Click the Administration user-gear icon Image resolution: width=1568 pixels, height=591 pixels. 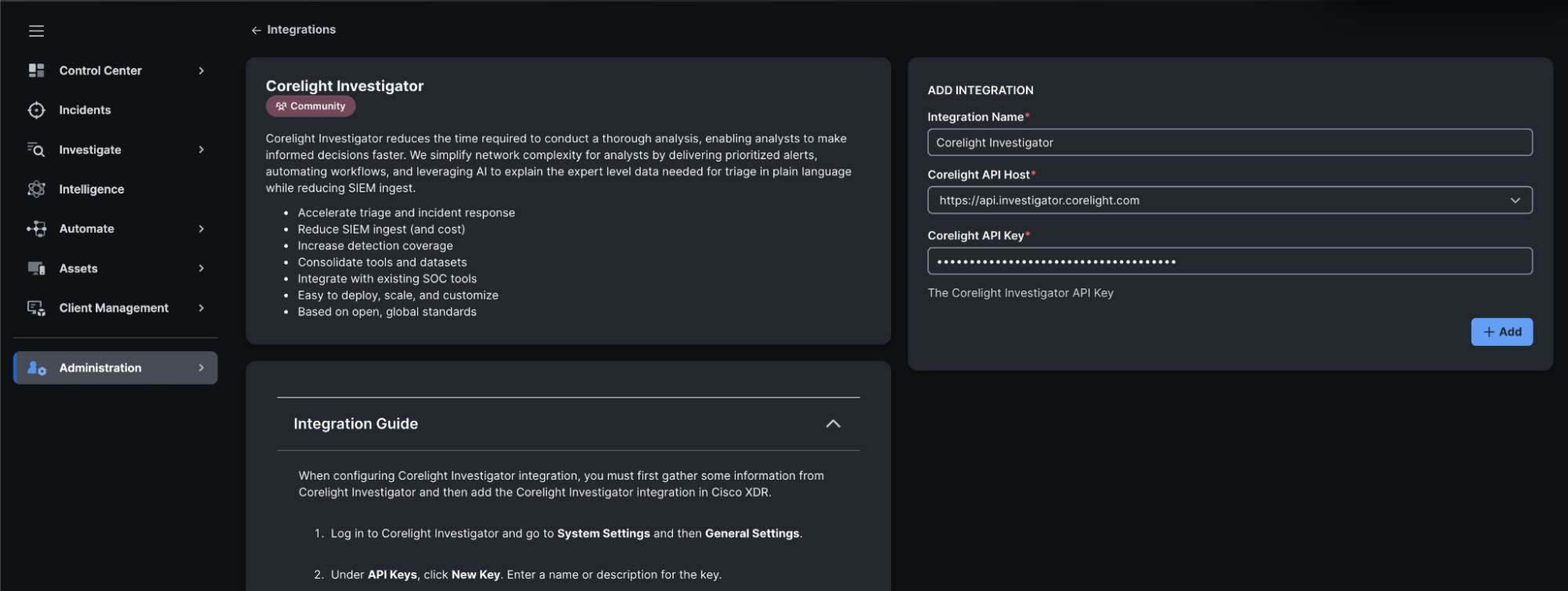coord(36,368)
